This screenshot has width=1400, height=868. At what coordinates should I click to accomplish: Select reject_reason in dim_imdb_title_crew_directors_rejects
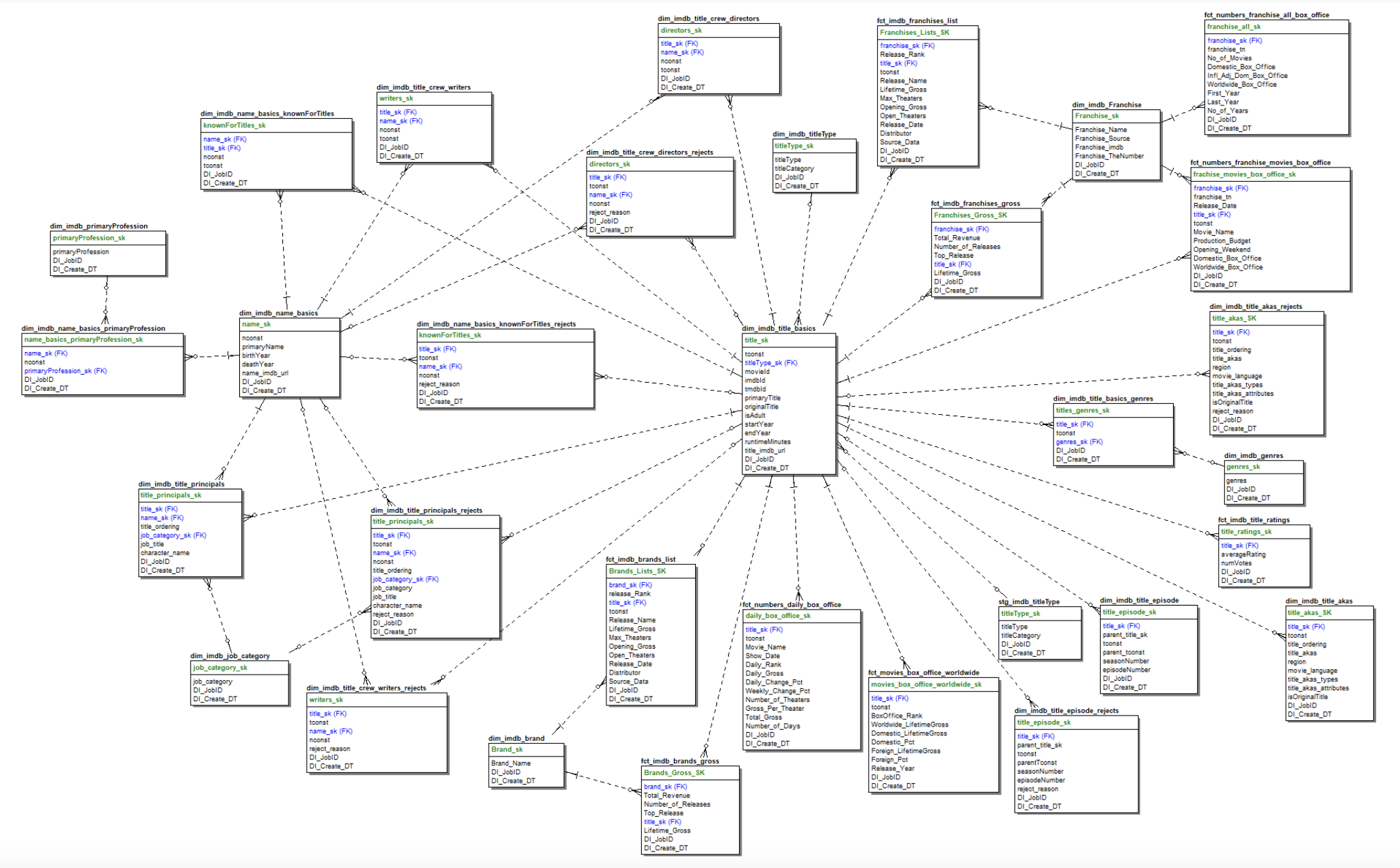tap(609, 213)
